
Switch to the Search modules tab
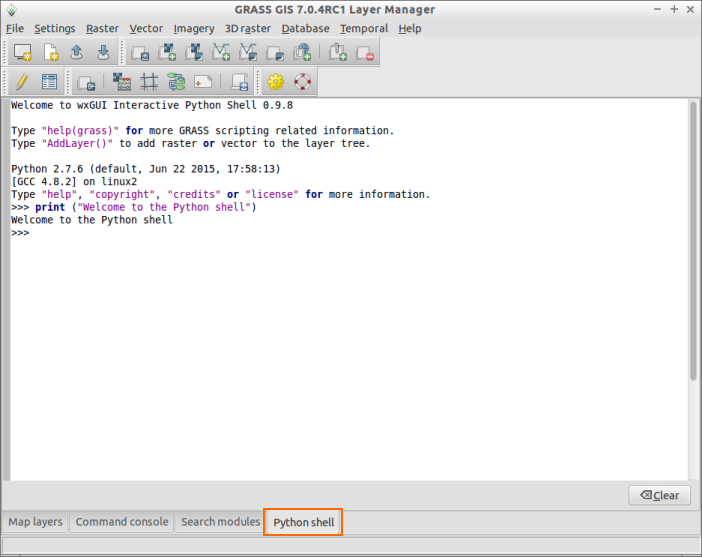(x=220, y=522)
